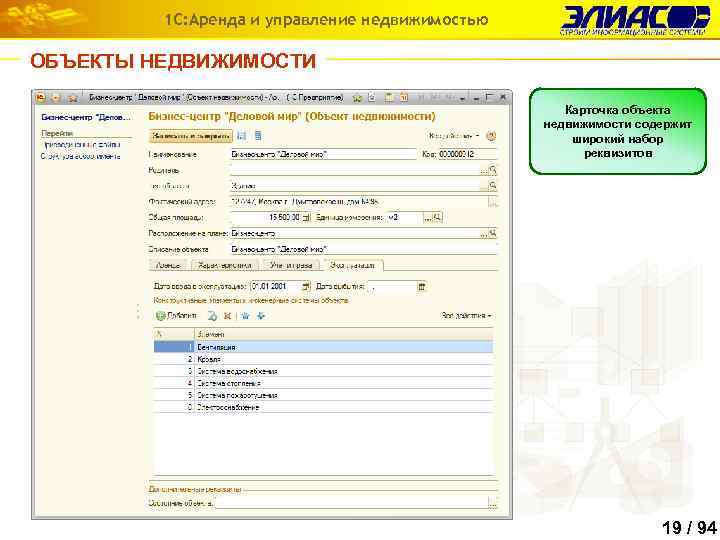Select the Кровля row

[323, 360]
